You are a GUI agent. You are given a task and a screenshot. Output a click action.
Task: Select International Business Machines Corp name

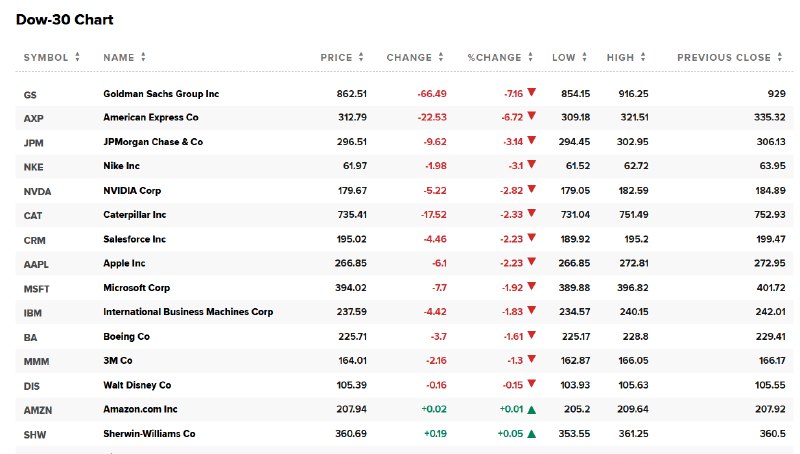[188, 312]
